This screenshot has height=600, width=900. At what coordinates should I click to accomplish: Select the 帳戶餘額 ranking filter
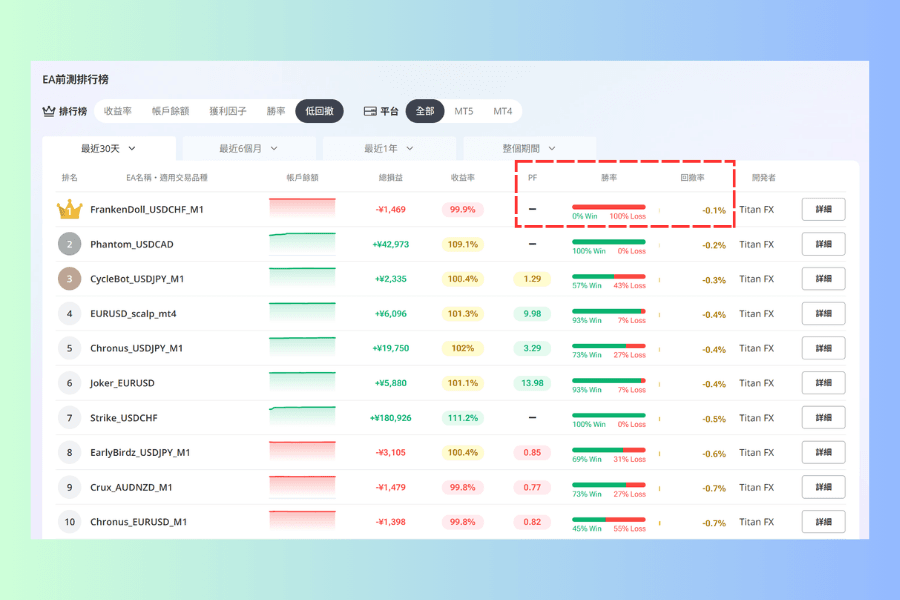[x=170, y=111]
